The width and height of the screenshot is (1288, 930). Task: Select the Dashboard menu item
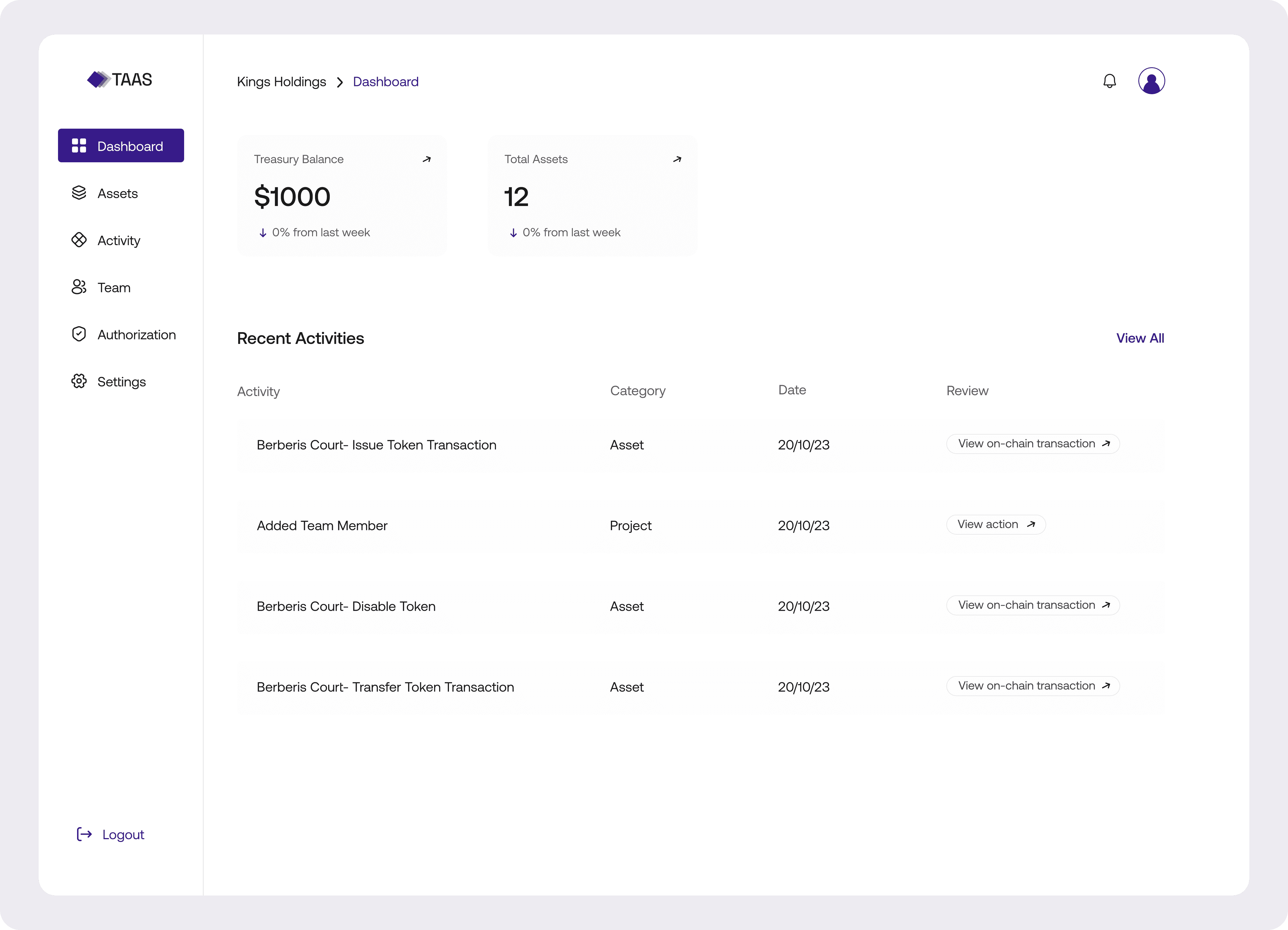coord(121,146)
